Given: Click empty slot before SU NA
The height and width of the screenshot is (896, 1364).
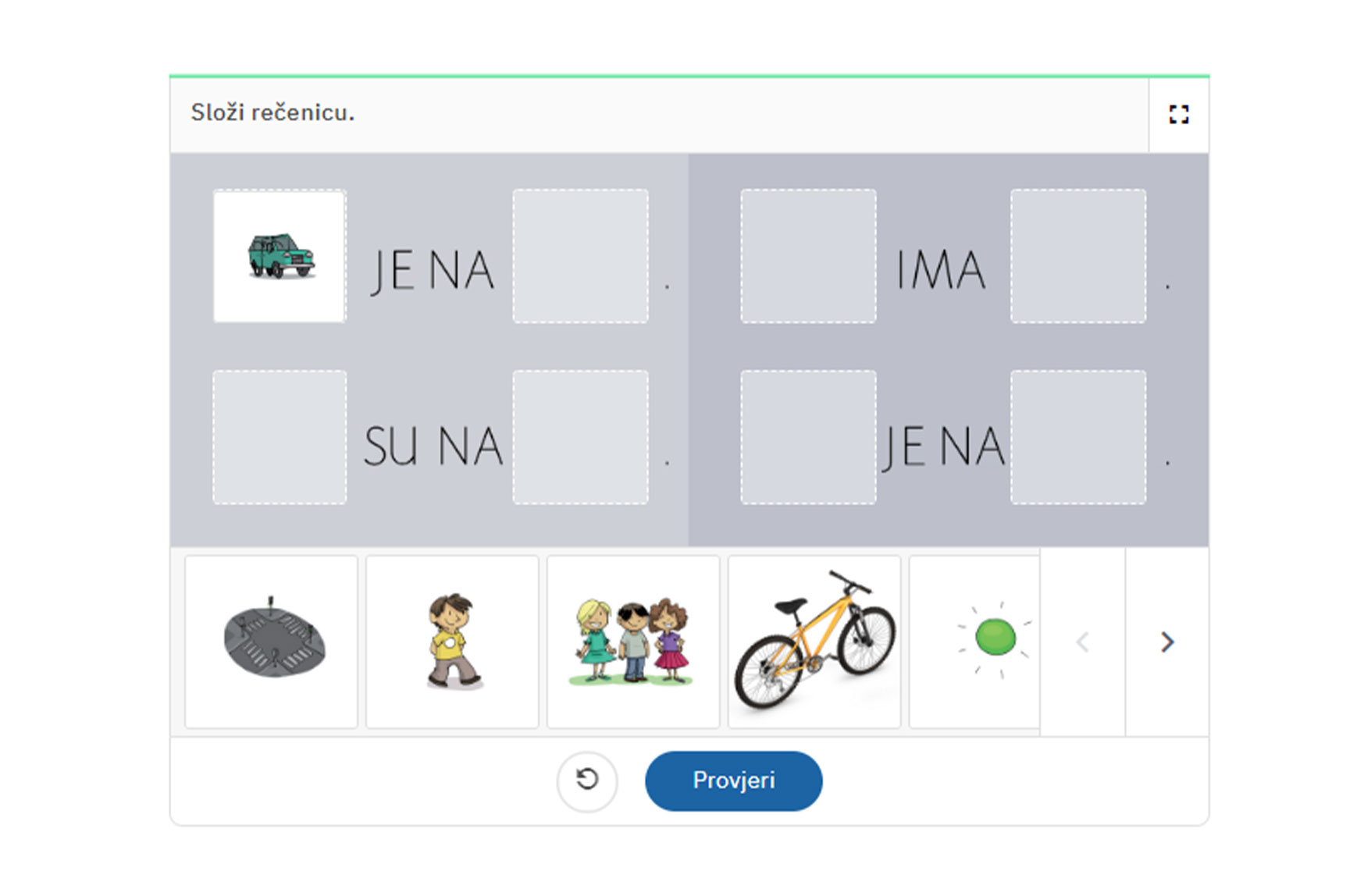Looking at the screenshot, I should click(280, 437).
